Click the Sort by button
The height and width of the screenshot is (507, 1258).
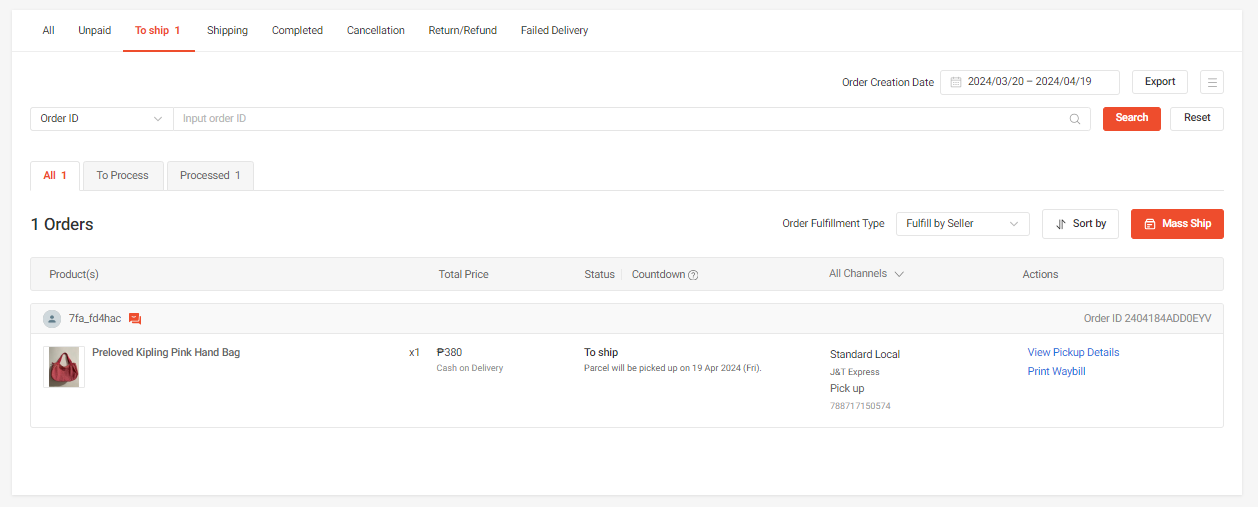coord(1080,224)
